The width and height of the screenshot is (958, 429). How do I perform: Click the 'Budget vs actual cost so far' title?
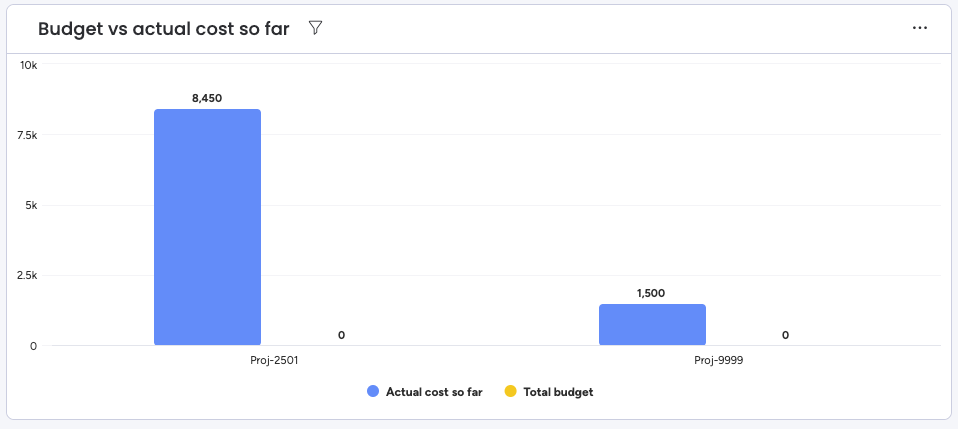[x=163, y=29]
